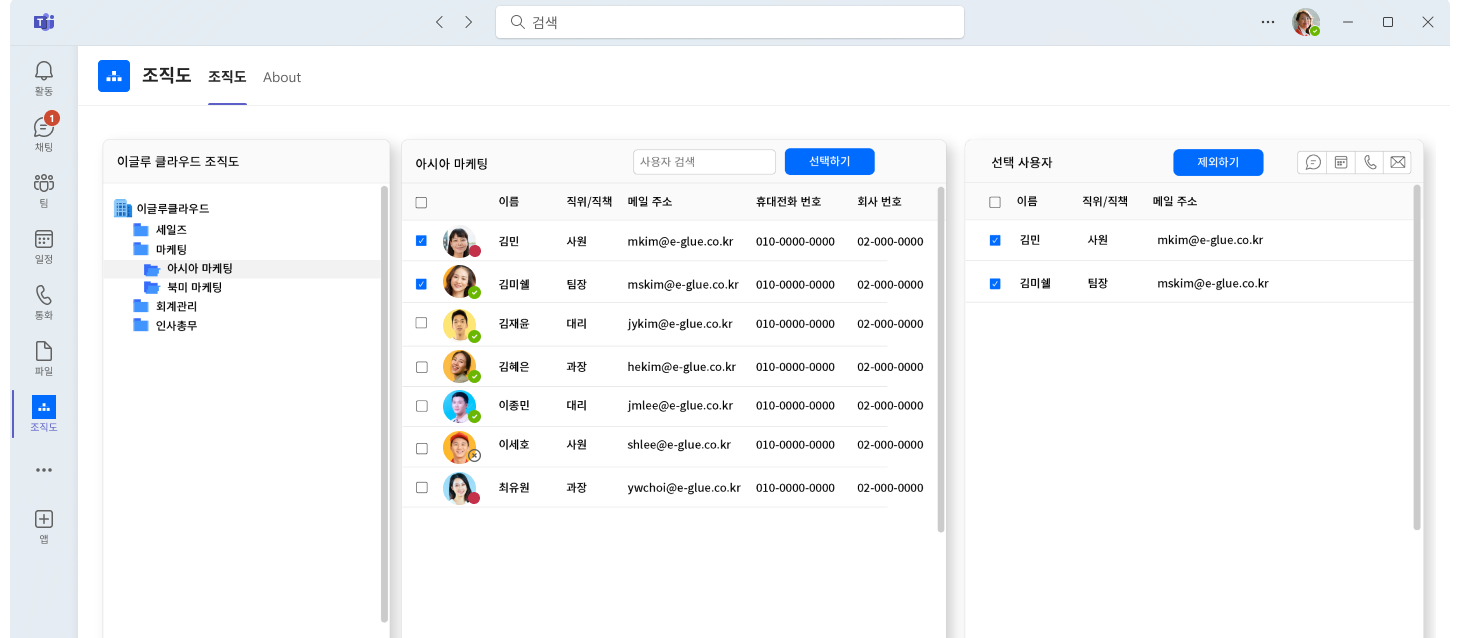Open the settings and more ellipsis in the title bar

(1268, 22)
